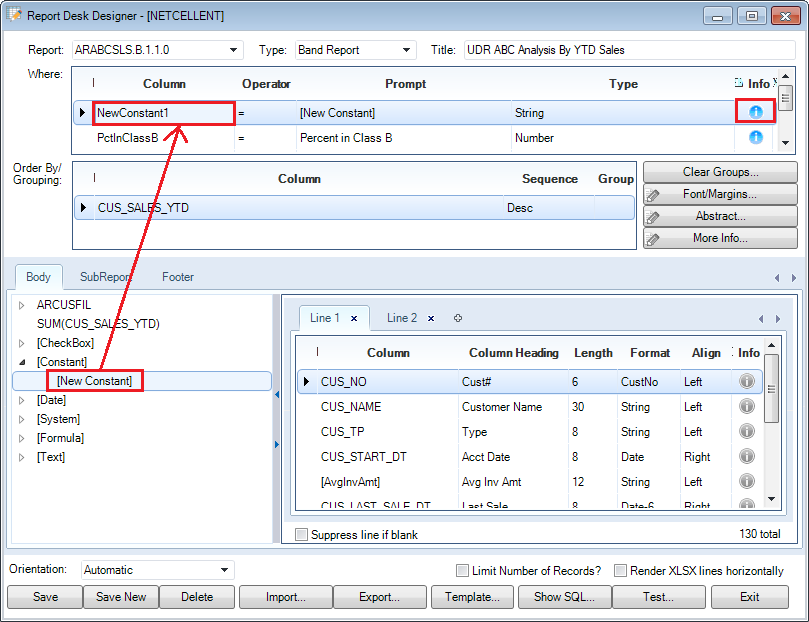The image size is (809, 622).
Task: Click down arrow of Where grid scrollbar
Action: click(x=785, y=143)
